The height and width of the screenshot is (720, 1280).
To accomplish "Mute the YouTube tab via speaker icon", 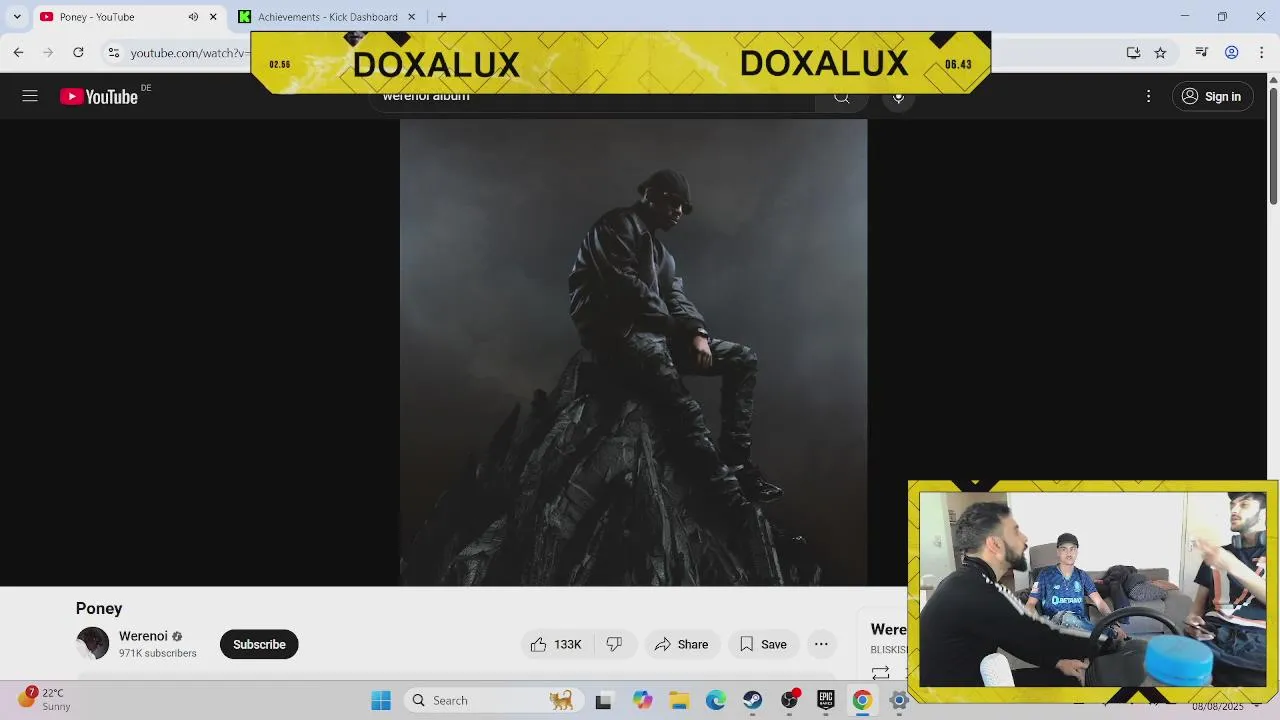I will 193,17.
